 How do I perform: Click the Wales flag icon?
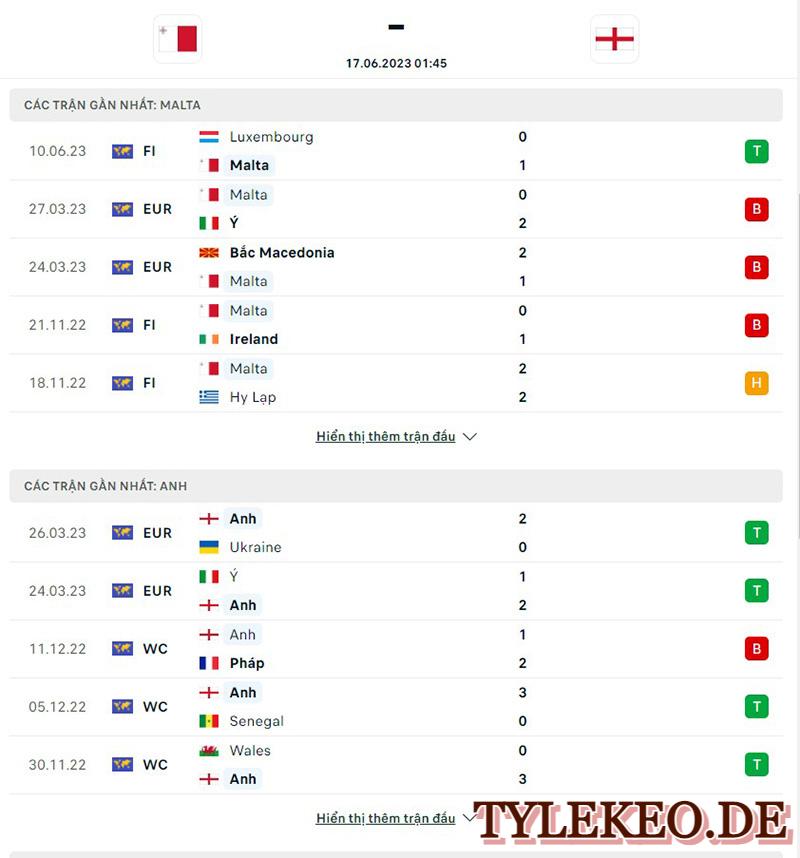pos(209,751)
